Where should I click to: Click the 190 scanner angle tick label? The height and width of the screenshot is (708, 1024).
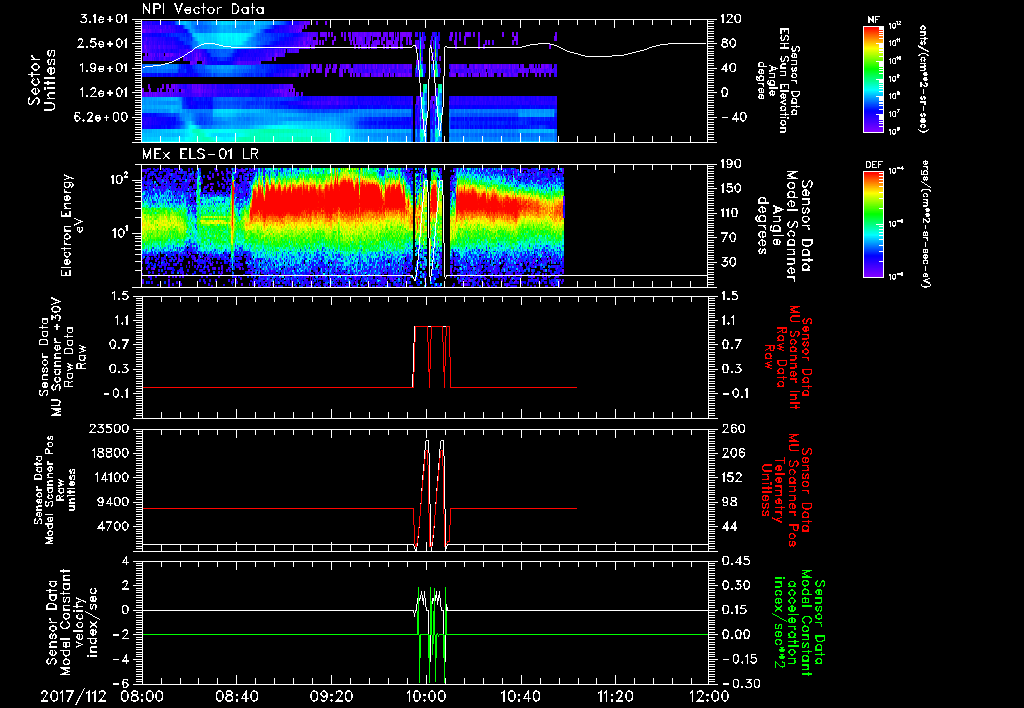(731, 164)
